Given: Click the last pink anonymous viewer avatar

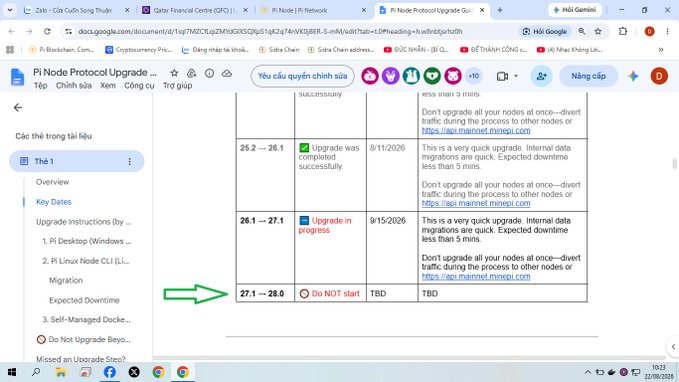Looking at the screenshot, I should [x=453, y=76].
